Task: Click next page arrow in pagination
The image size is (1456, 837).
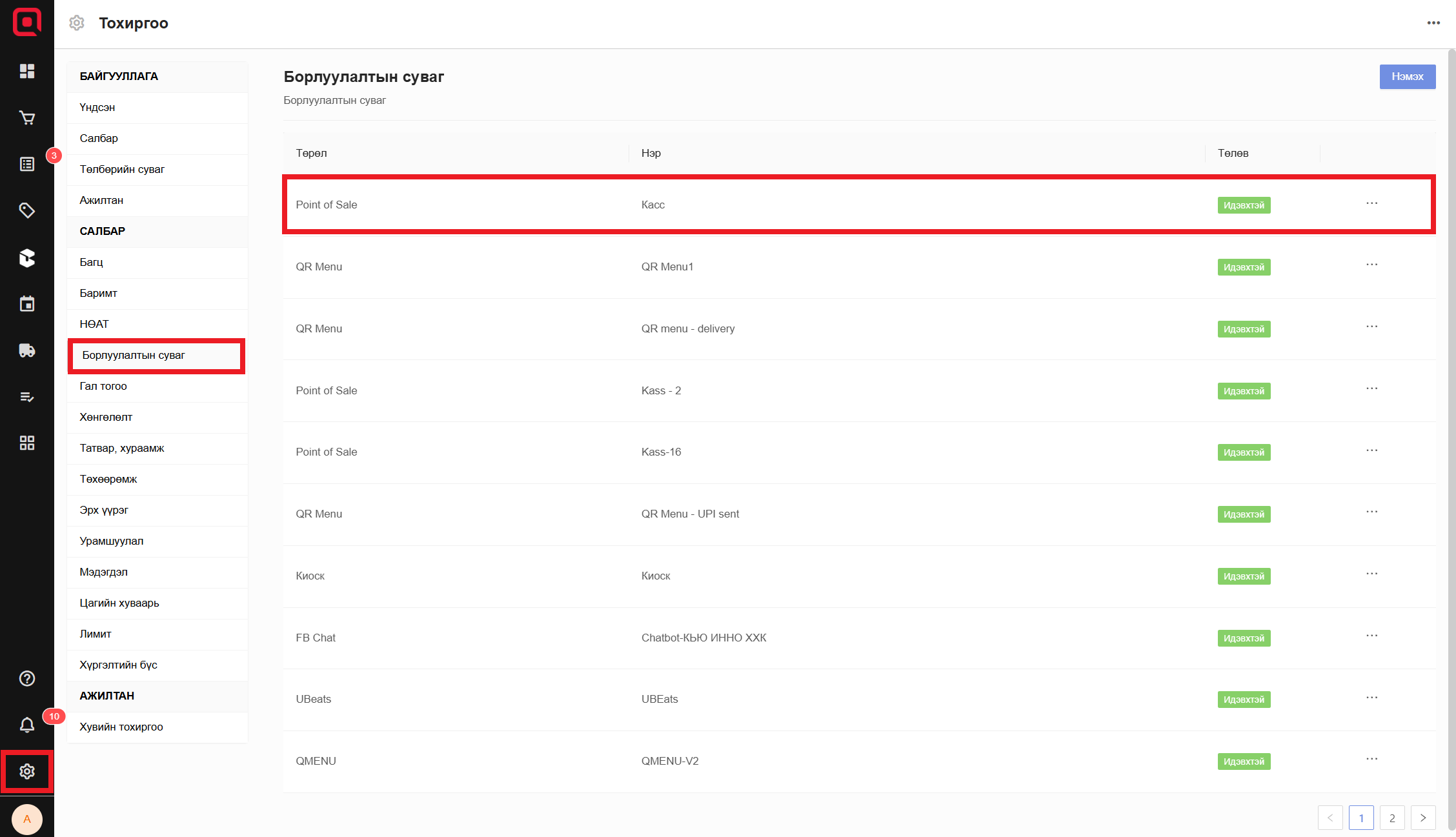Action: pos(1423,818)
